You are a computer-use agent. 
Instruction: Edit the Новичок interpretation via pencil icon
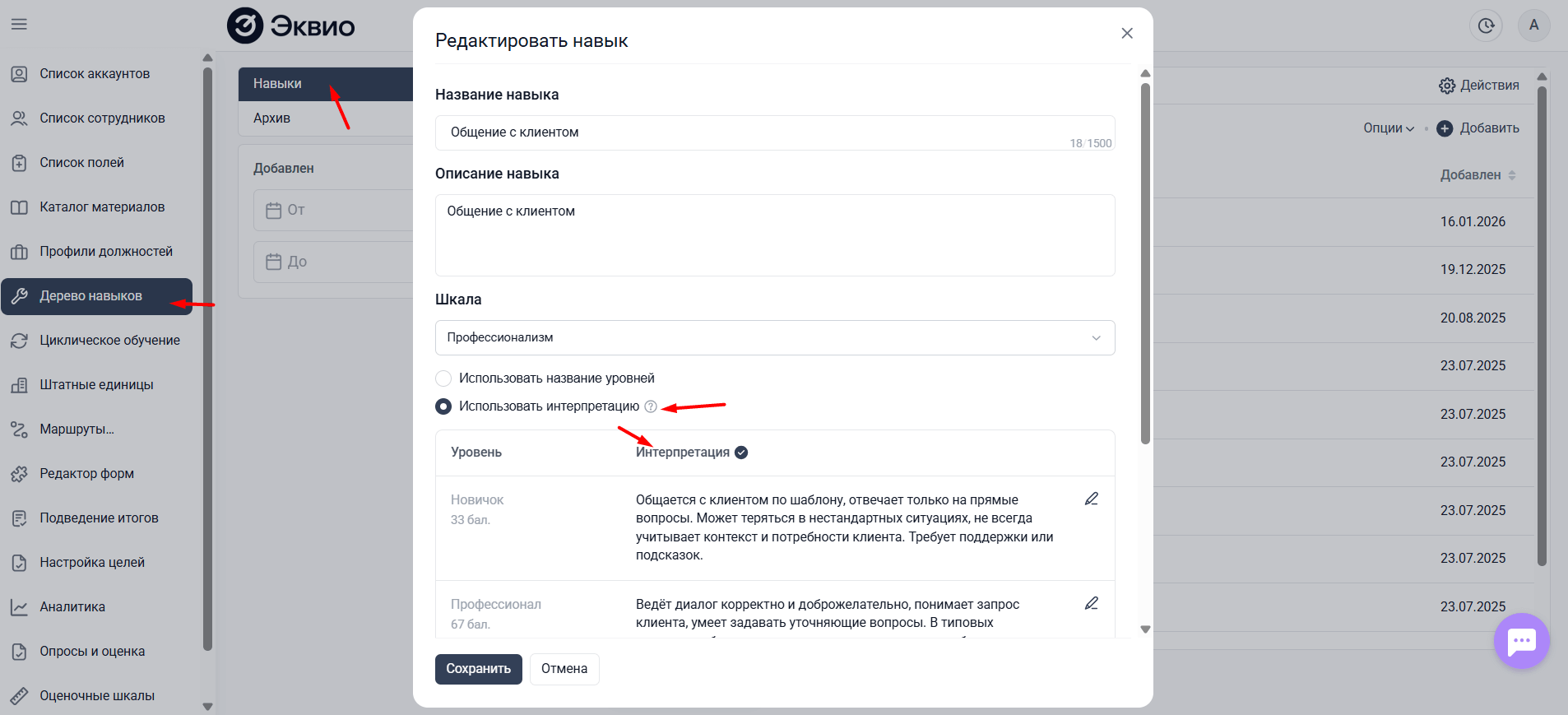[1091, 499]
